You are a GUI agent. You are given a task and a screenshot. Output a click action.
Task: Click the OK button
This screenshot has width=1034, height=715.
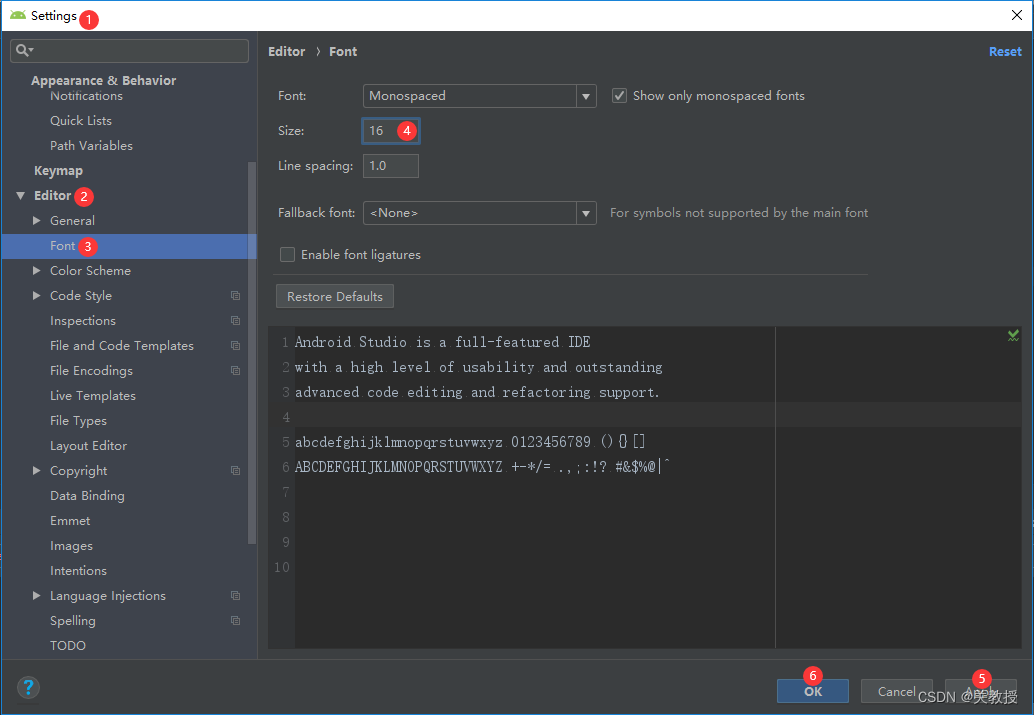[x=812, y=691]
